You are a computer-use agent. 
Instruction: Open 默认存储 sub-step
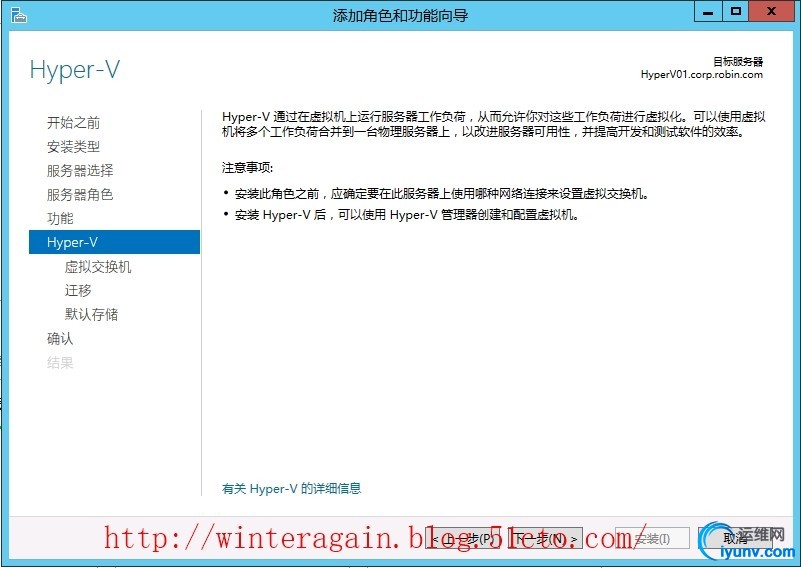(91, 315)
